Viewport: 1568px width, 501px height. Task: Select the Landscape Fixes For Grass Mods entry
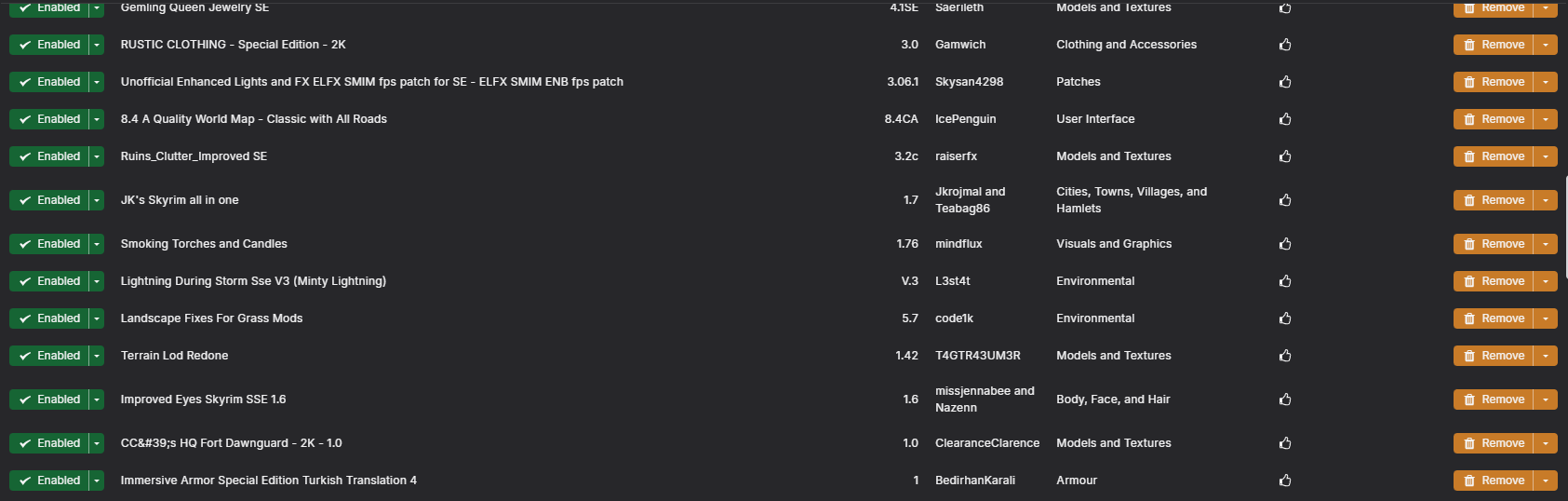pos(784,318)
